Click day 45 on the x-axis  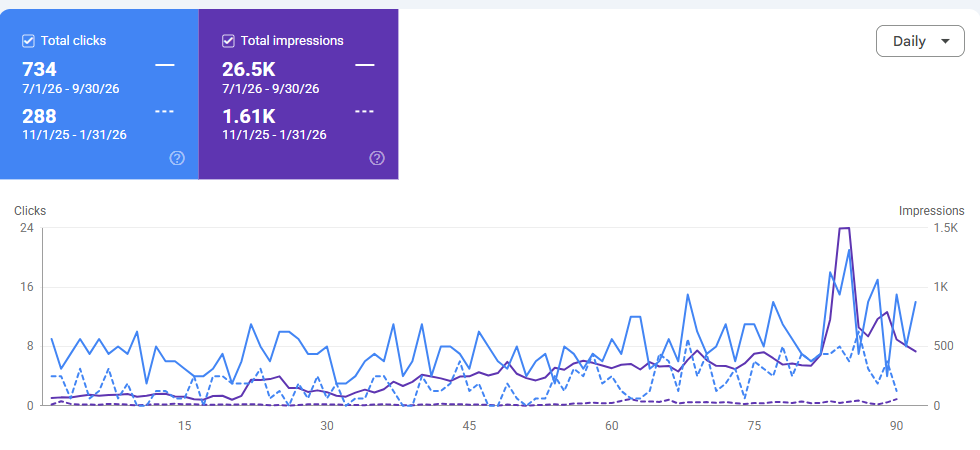tap(469, 426)
